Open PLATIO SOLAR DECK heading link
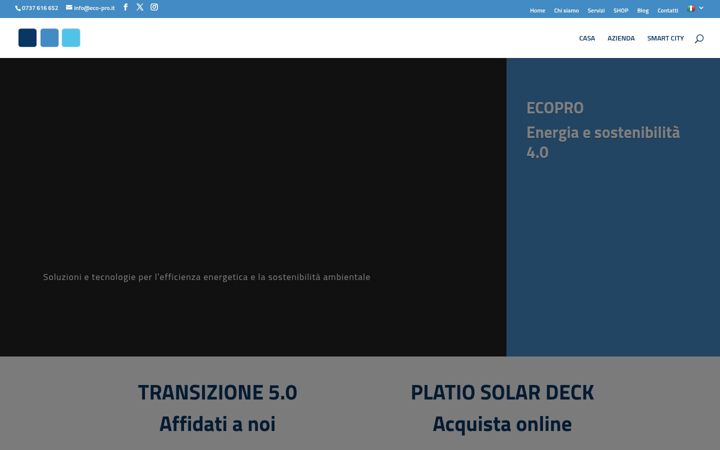This screenshot has width=720, height=450. pyautogui.click(x=502, y=393)
